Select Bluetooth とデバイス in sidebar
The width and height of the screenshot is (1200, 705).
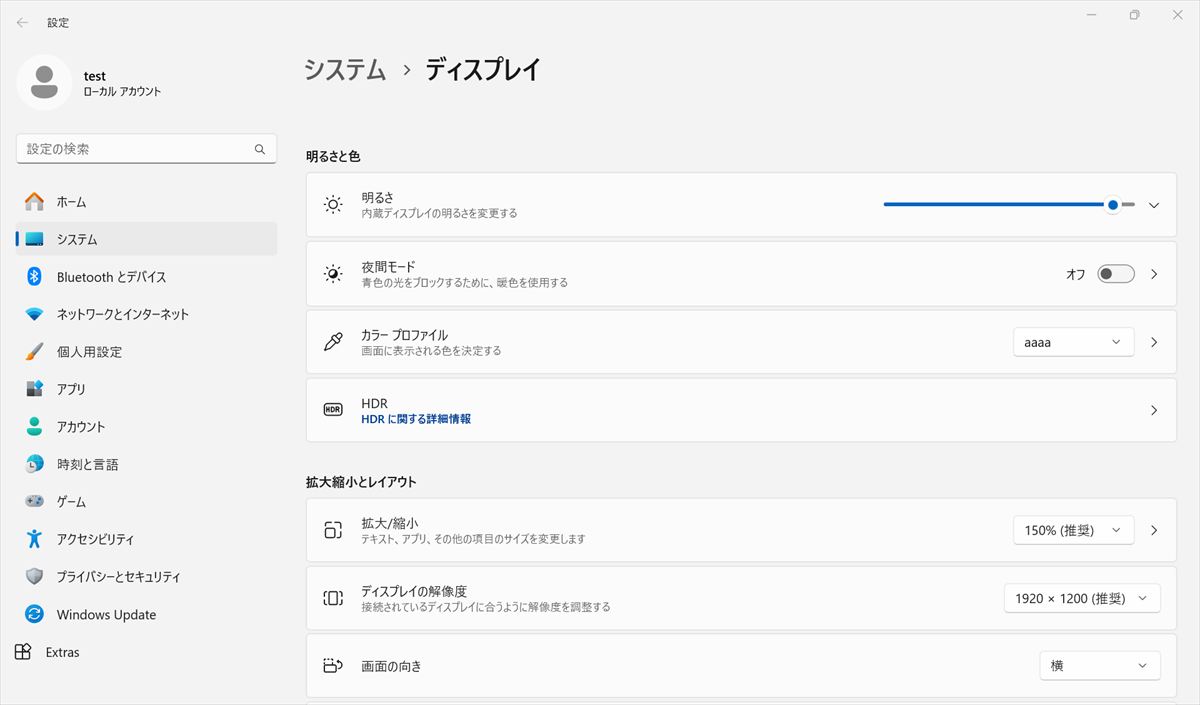coord(147,277)
